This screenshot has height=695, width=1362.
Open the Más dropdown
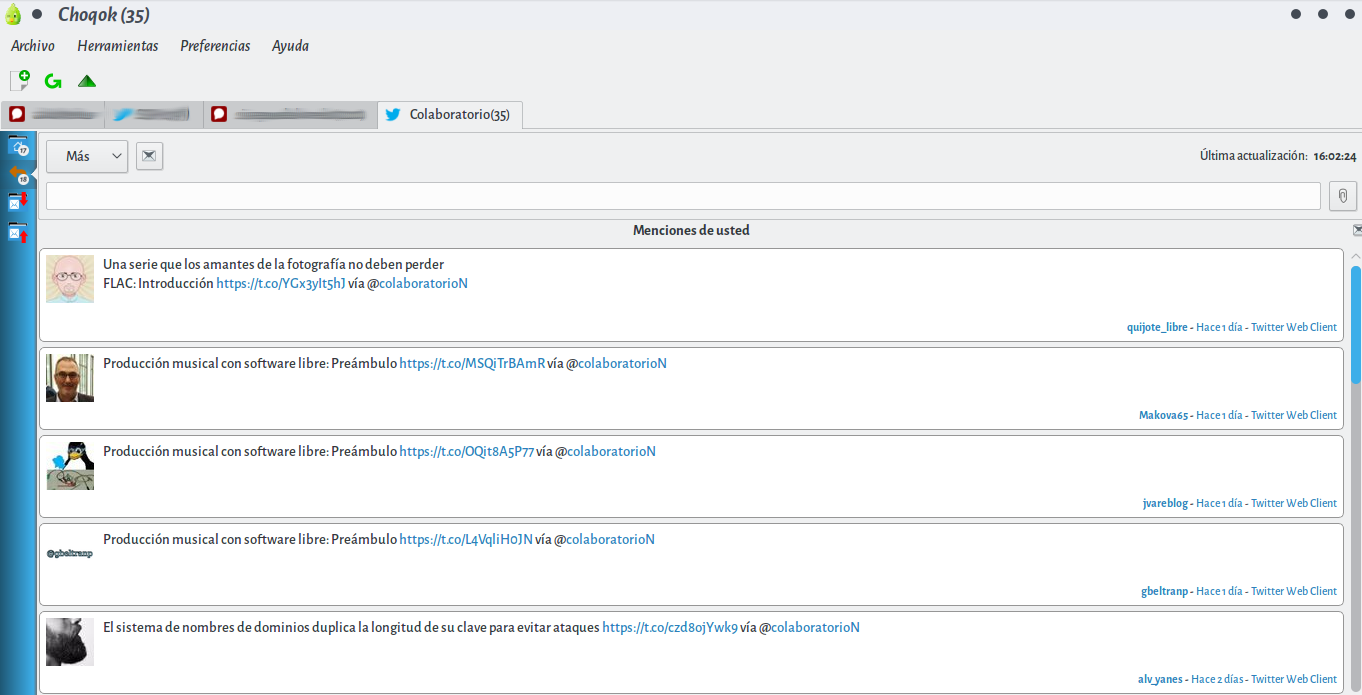tap(87, 156)
